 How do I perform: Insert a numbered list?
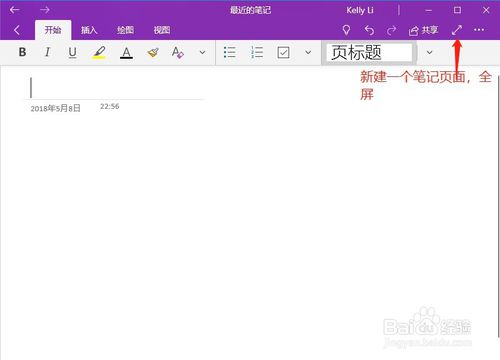pyautogui.click(x=257, y=52)
